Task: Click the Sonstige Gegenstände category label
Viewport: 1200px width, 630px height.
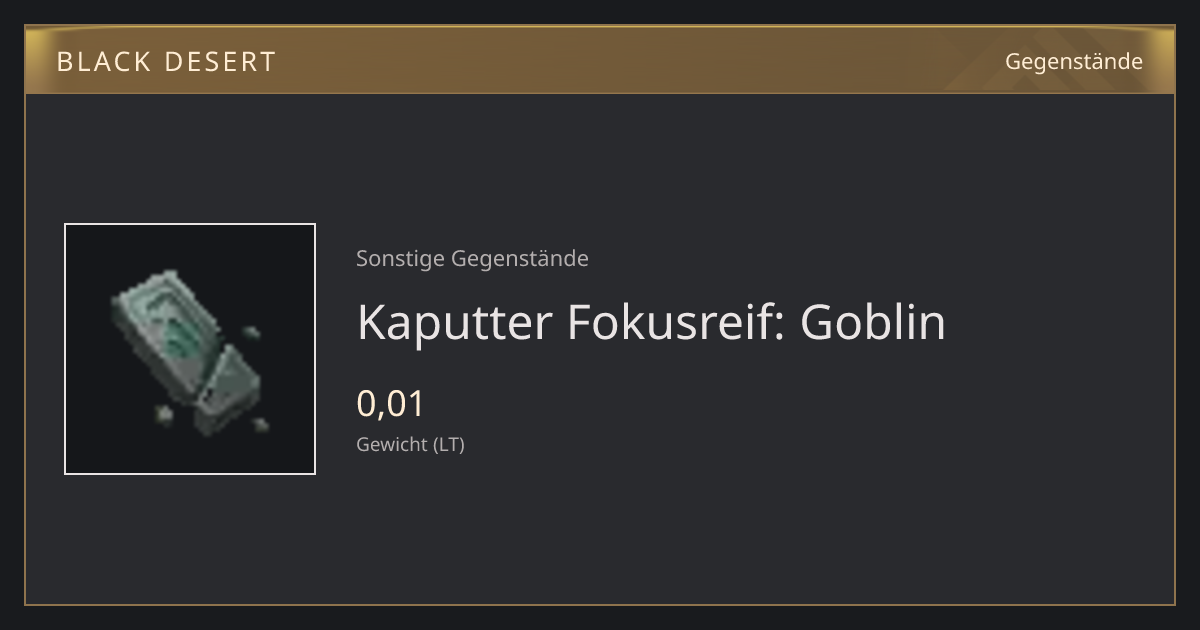Action: [472, 259]
